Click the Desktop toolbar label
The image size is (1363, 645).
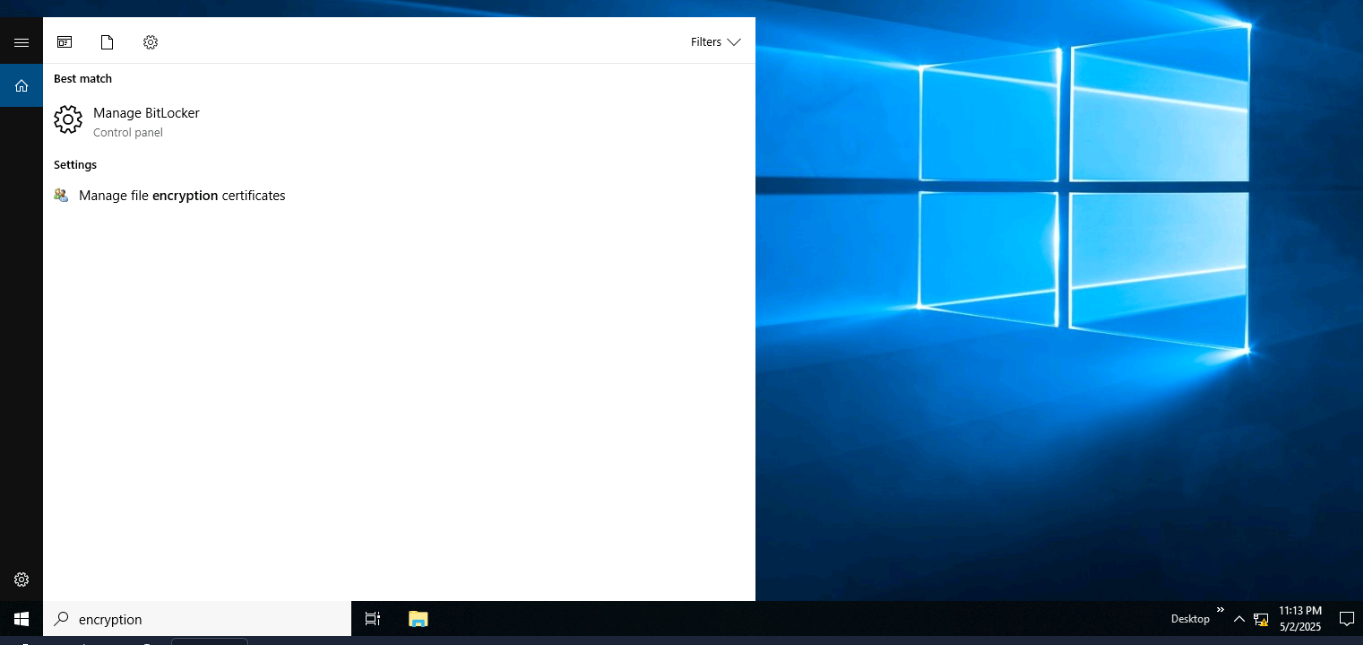(1190, 619)
